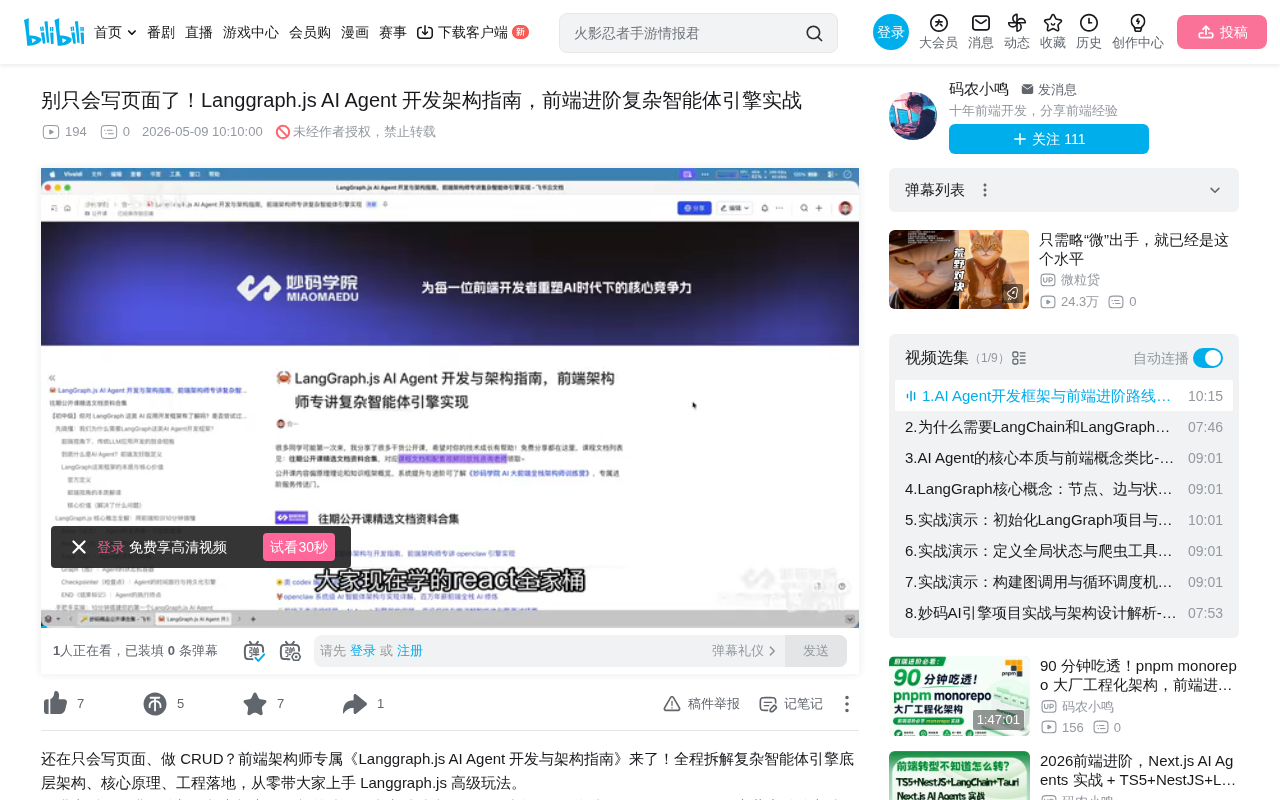Open the bilibili logo home link

(54, 32)
